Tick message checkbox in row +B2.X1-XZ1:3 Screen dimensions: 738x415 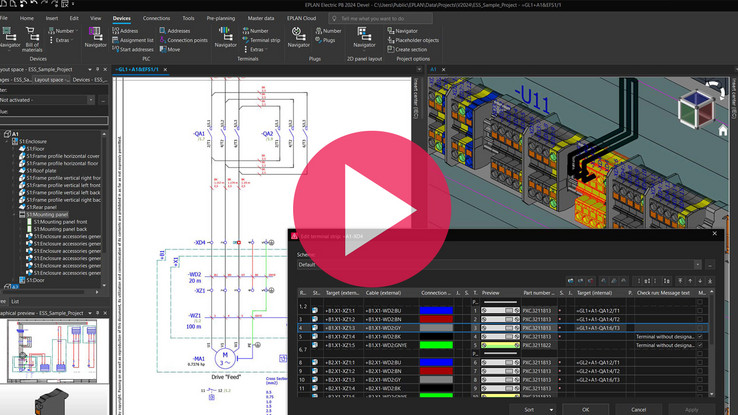(700, 380)
